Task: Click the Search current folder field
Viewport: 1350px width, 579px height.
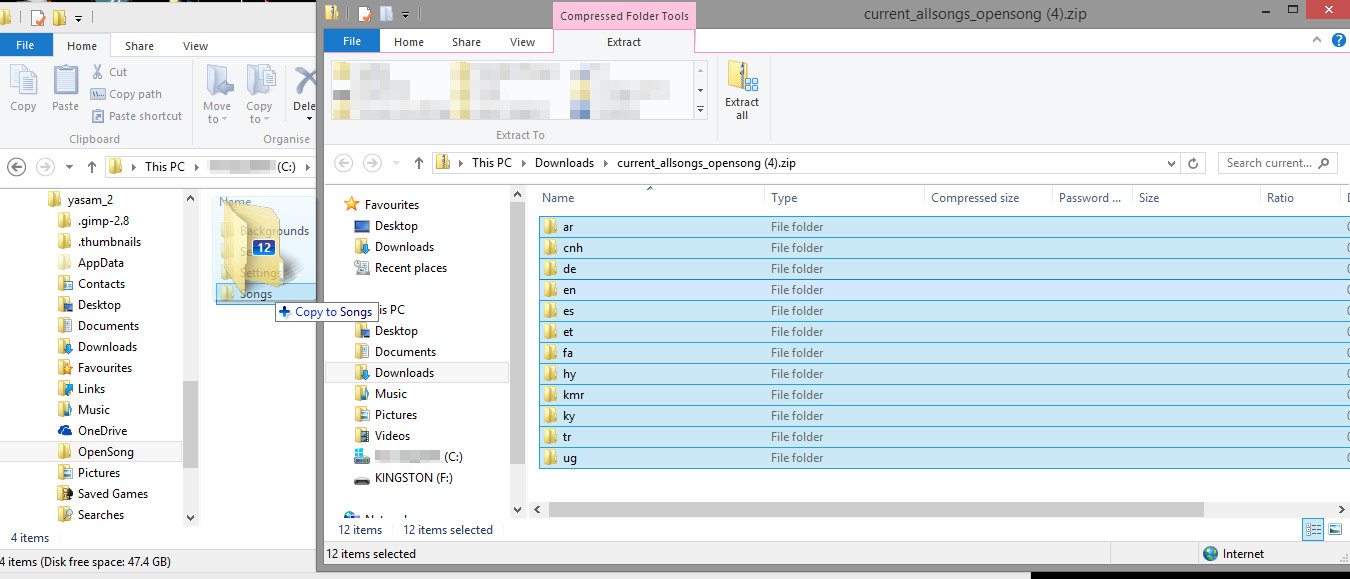Action: pos(1269,163)
